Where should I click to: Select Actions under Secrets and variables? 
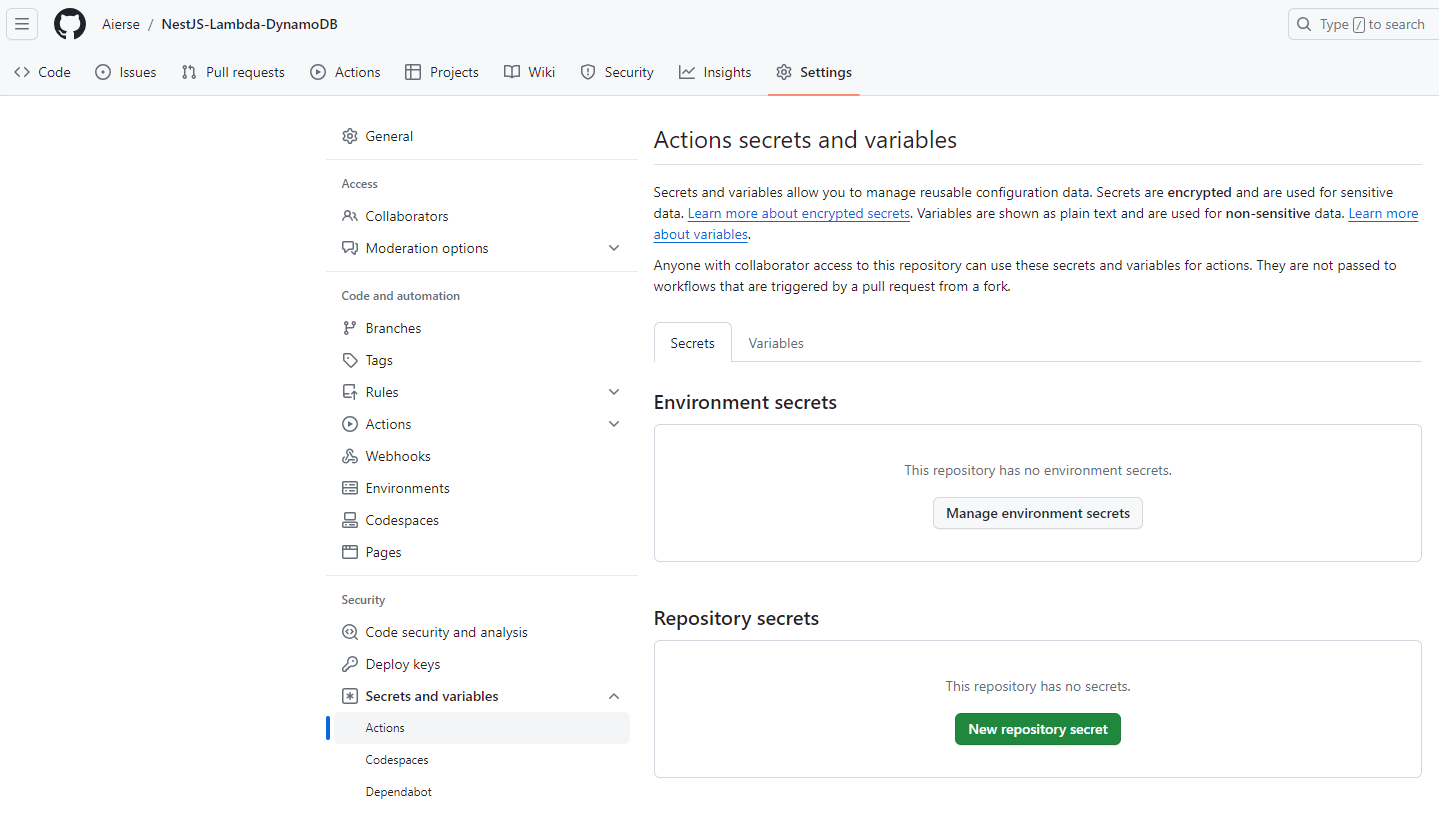482,728
